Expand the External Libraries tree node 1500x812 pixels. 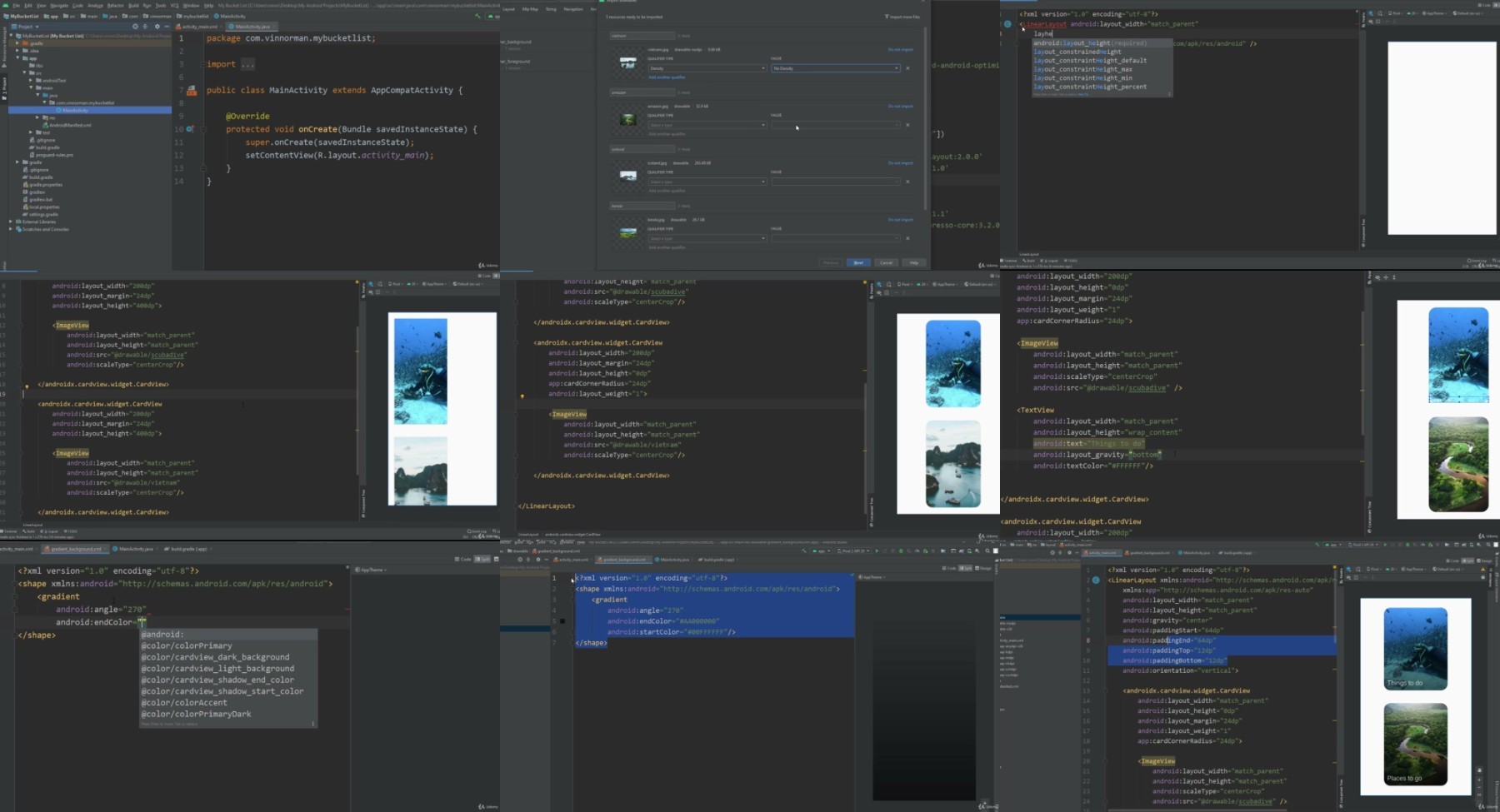click(x=11, y=222)
